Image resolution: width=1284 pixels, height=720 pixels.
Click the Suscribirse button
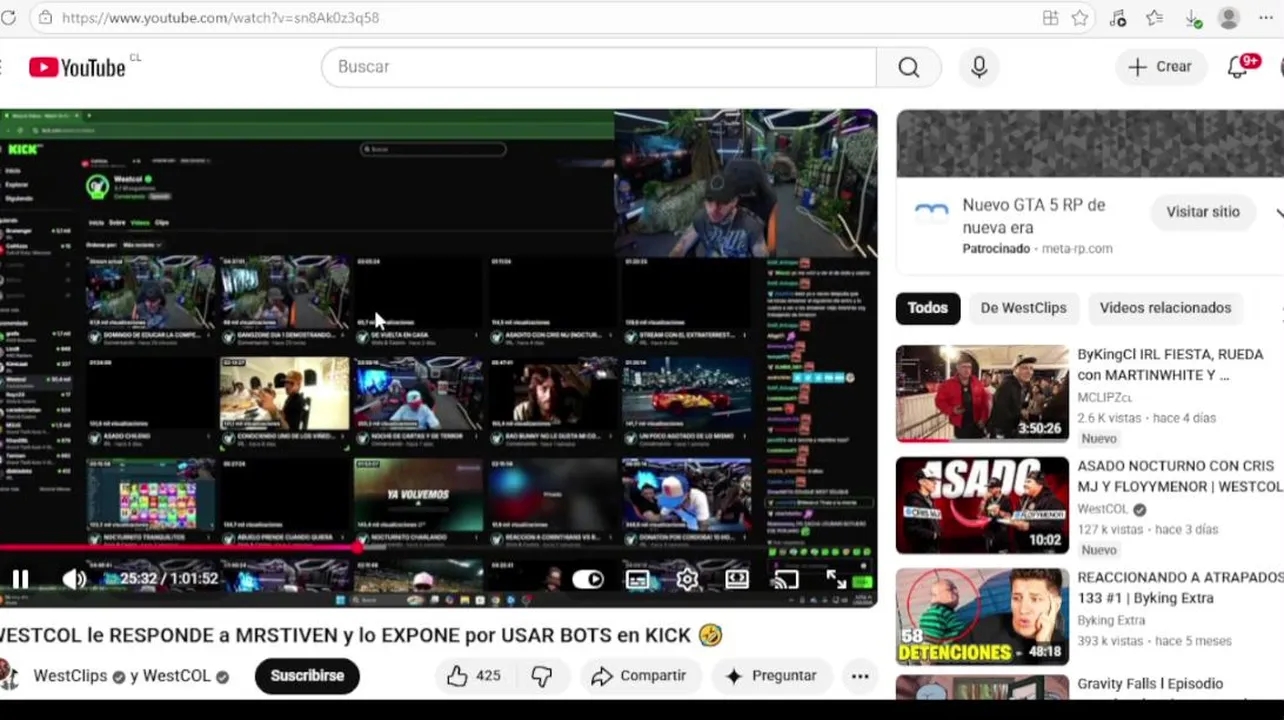pos(307,676)
